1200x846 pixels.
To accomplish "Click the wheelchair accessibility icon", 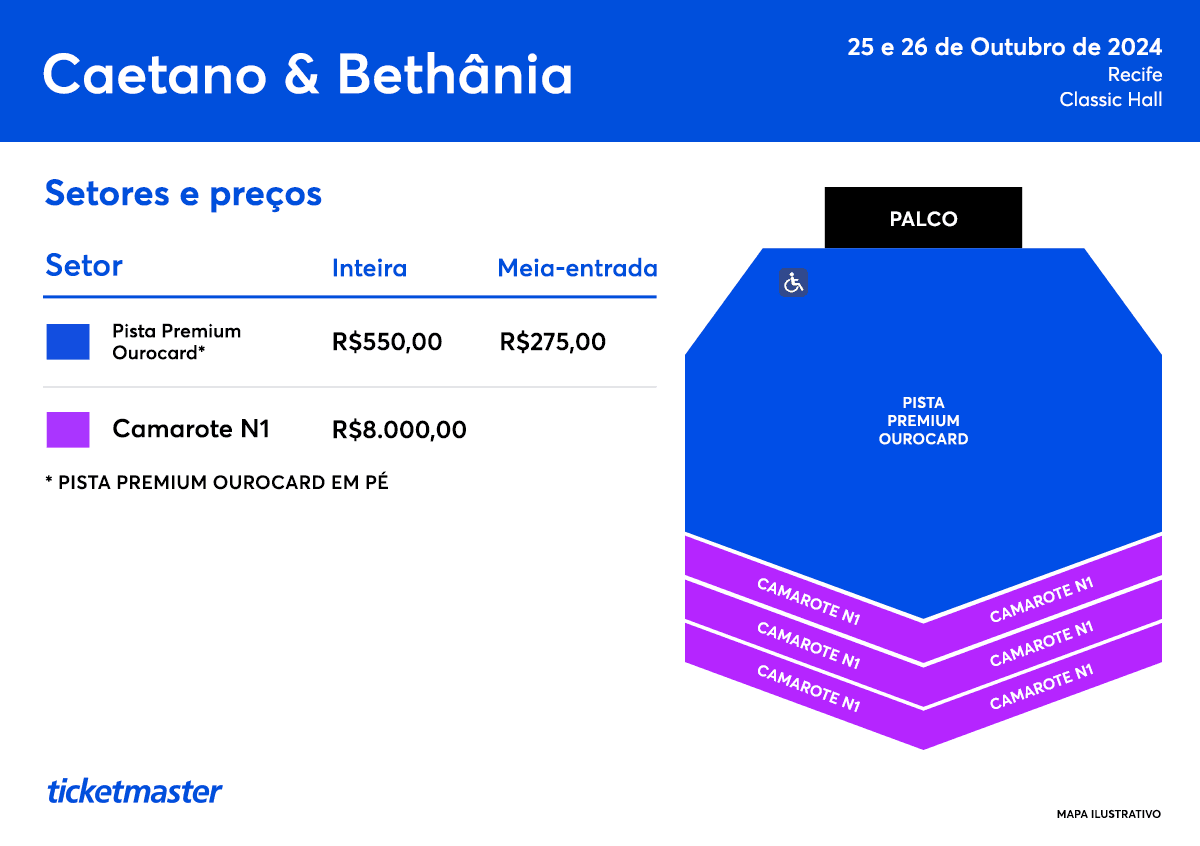I will [793, 283].
